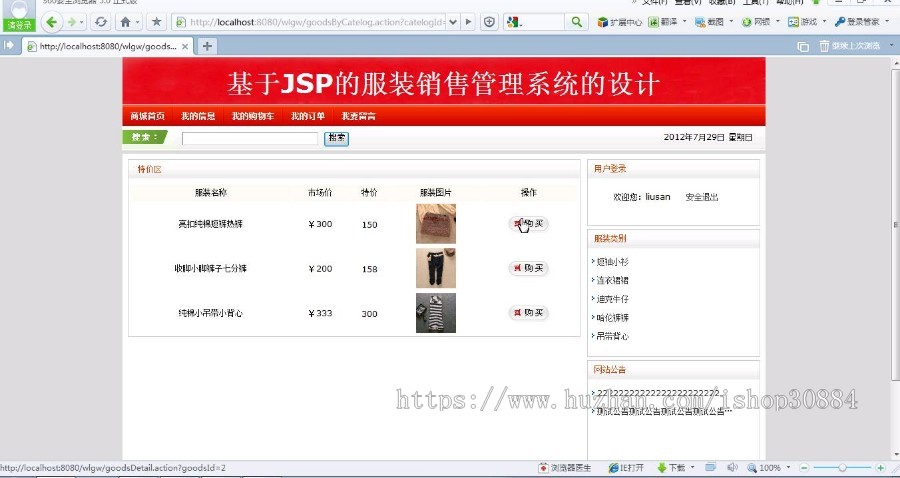Zoom in with the green plus button

880,468
